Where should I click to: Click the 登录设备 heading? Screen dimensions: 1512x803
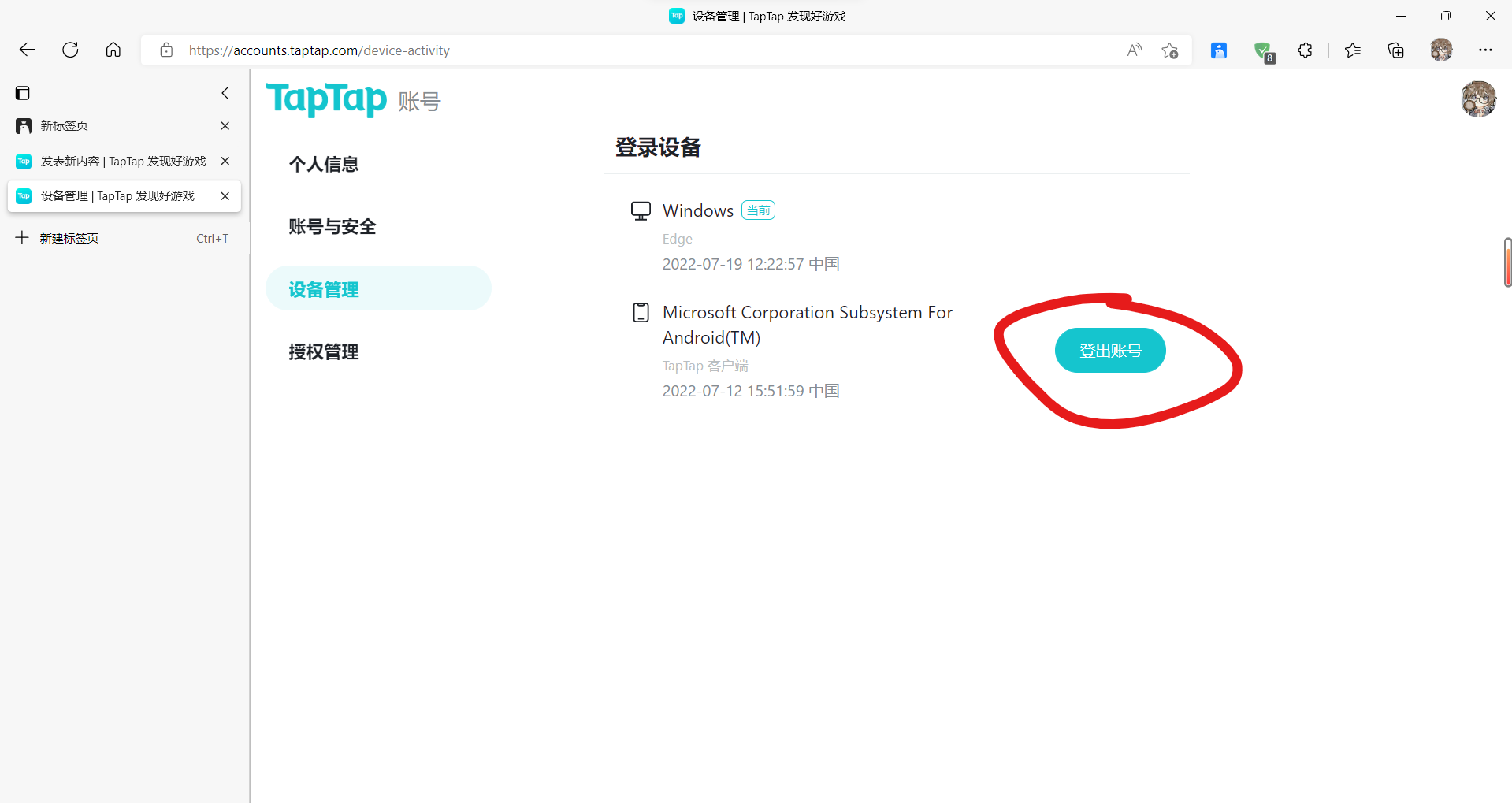(x=658, y=147)
